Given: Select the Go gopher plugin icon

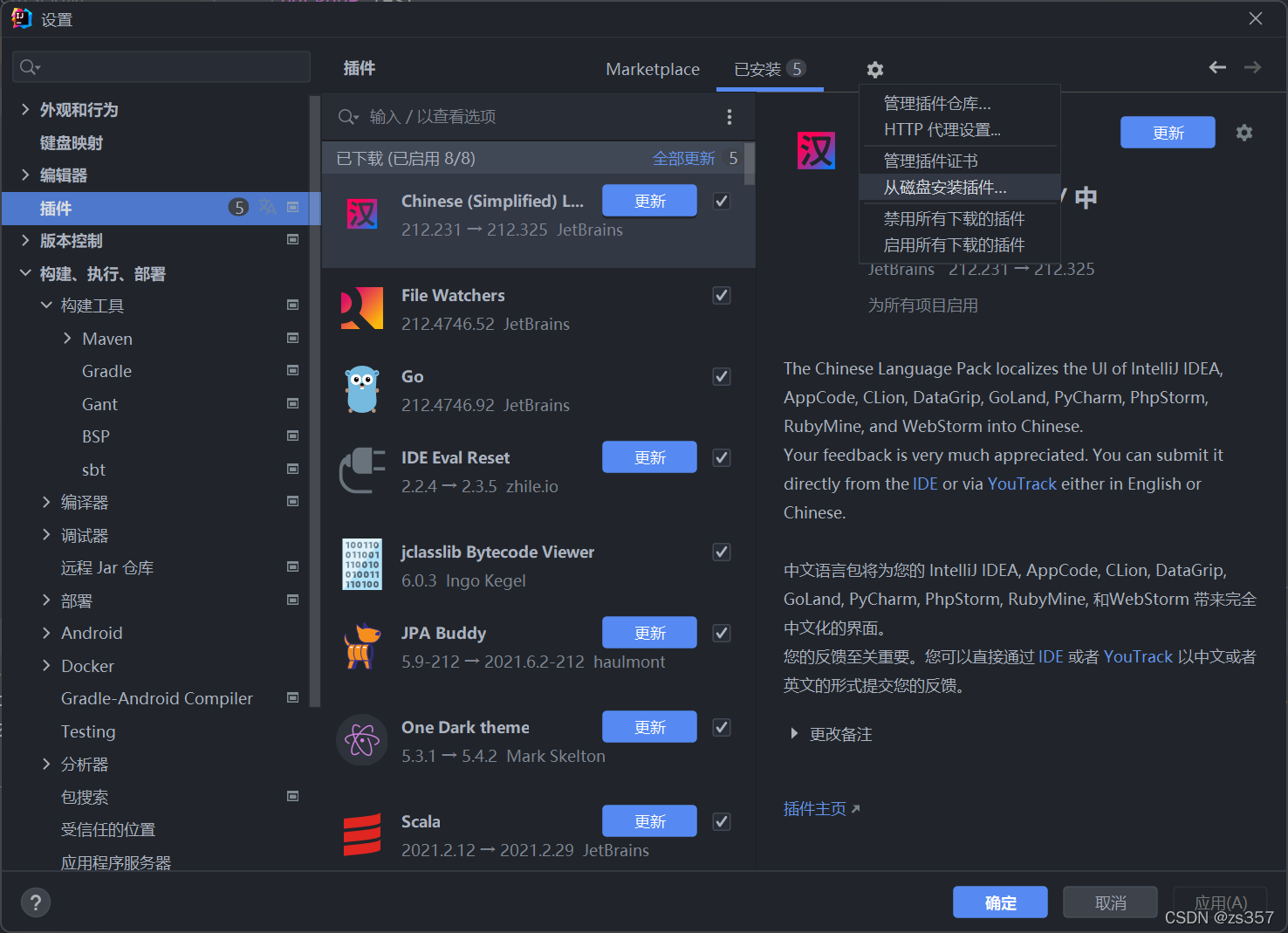Looking at the screenshot, I should click(x=362, y=389).
